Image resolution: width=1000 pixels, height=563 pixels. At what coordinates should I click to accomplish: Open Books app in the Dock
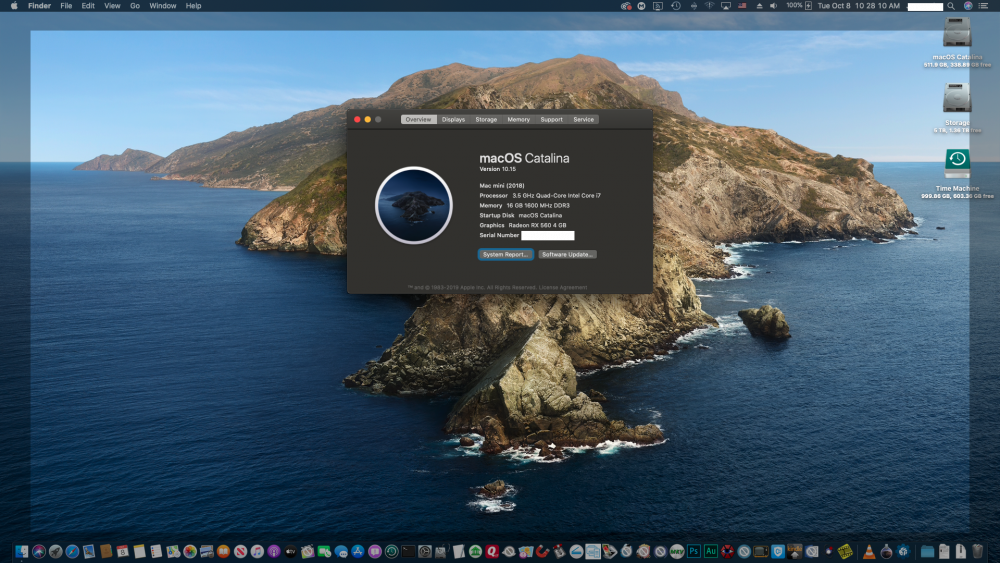[x=223, y=552]
